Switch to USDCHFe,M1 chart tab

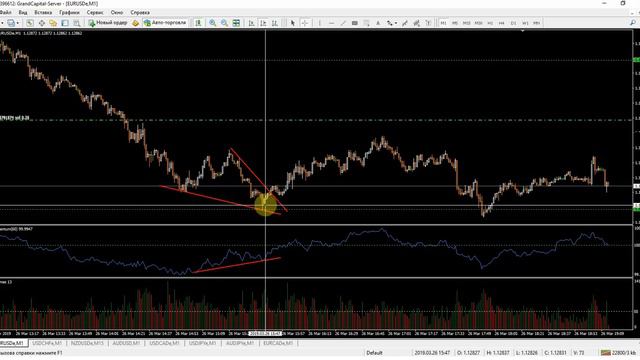coord(47,343)
